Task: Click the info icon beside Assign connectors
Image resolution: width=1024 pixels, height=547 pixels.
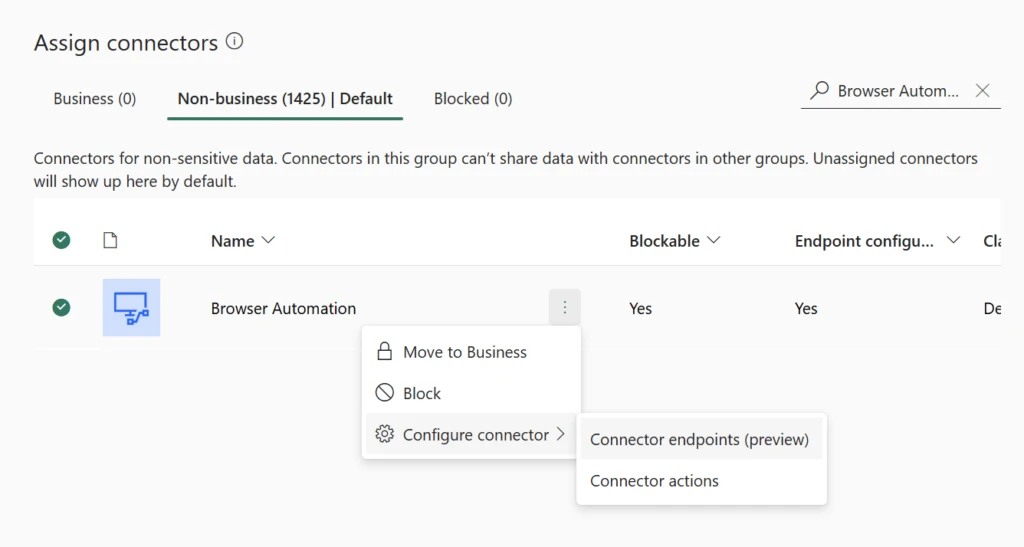Action: pyautogui.click(x=234, y=42)
